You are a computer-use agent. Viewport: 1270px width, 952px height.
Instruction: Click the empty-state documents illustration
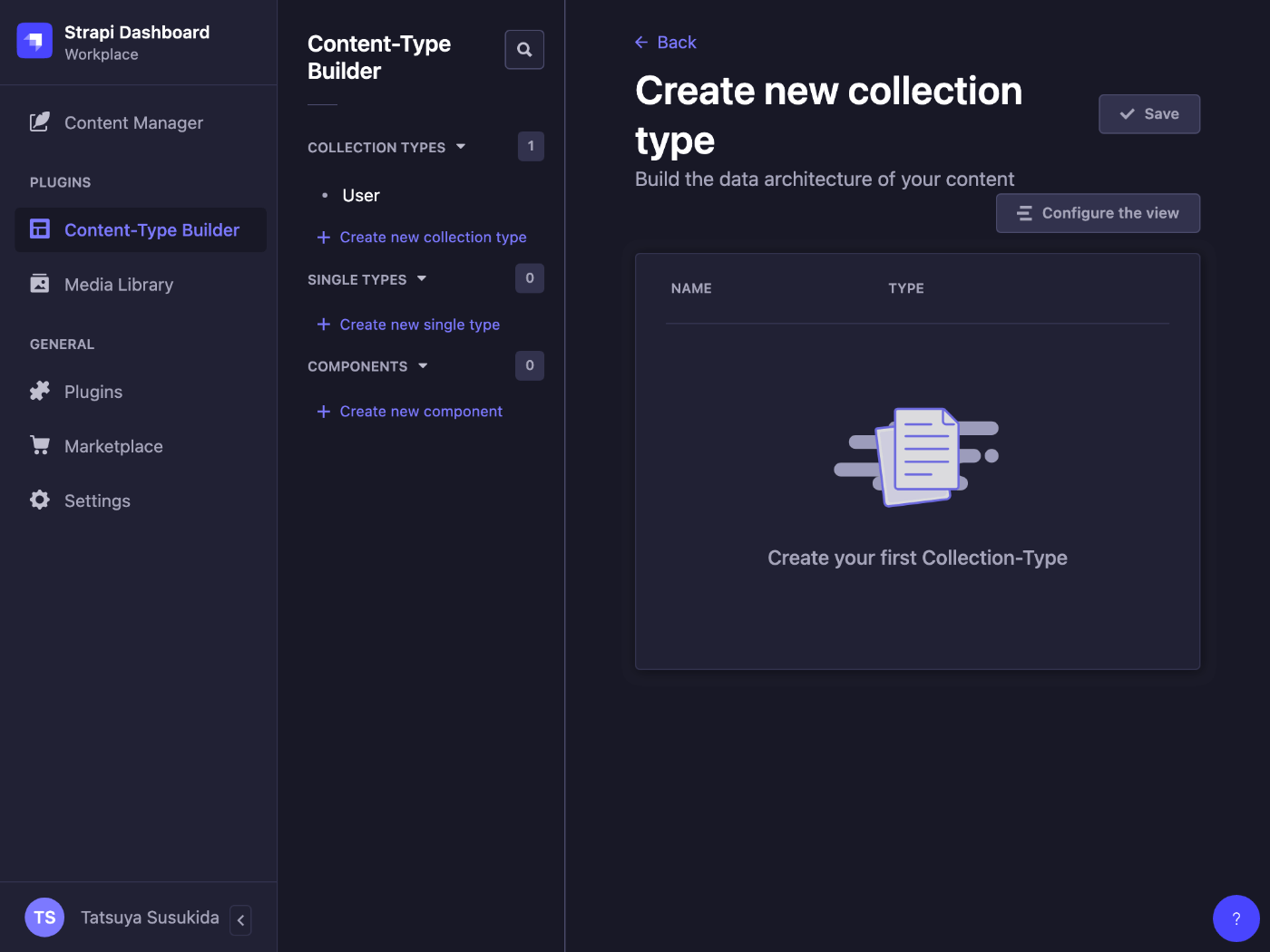[x=917, y=457]
